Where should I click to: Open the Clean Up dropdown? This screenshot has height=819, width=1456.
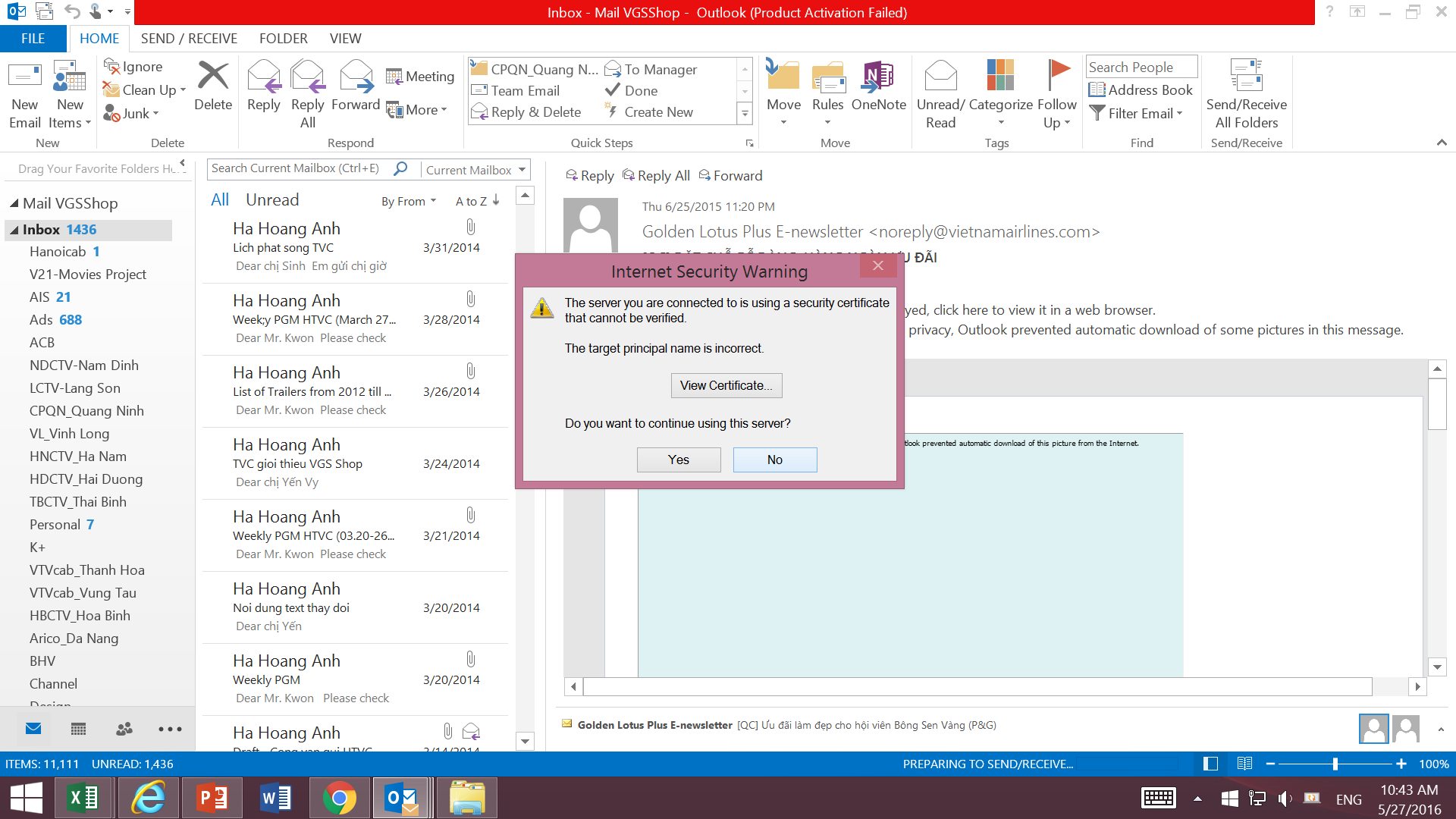coord(144,89)
